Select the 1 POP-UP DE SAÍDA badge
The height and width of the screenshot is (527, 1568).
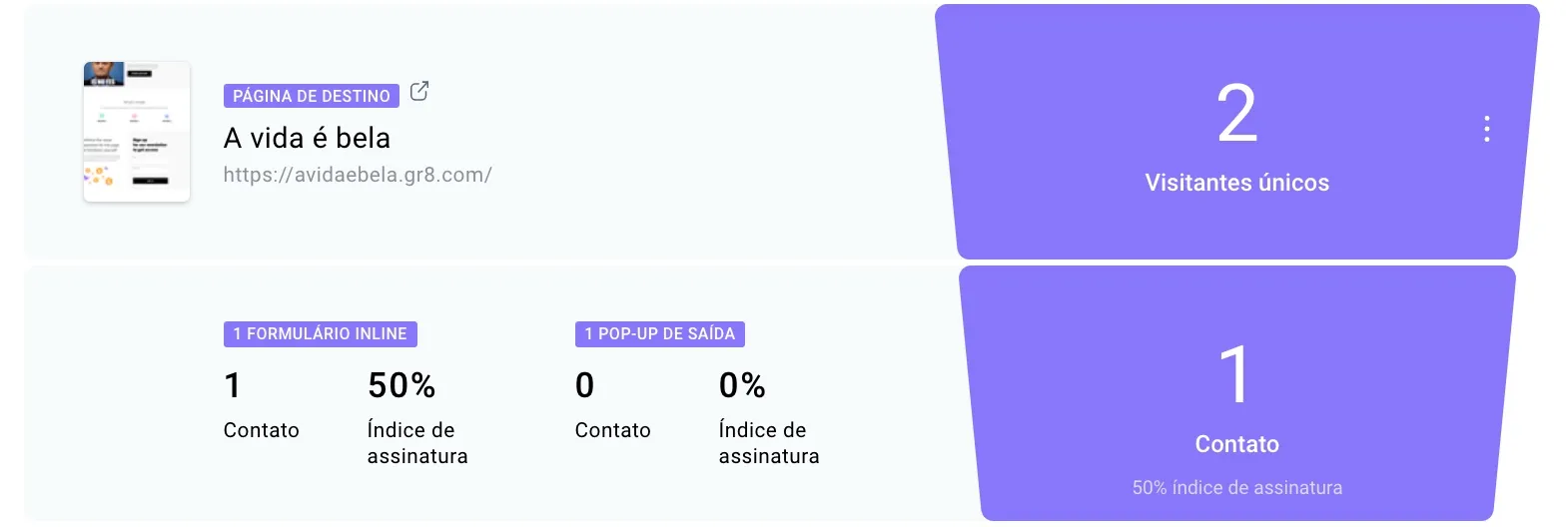click(660, 333)
